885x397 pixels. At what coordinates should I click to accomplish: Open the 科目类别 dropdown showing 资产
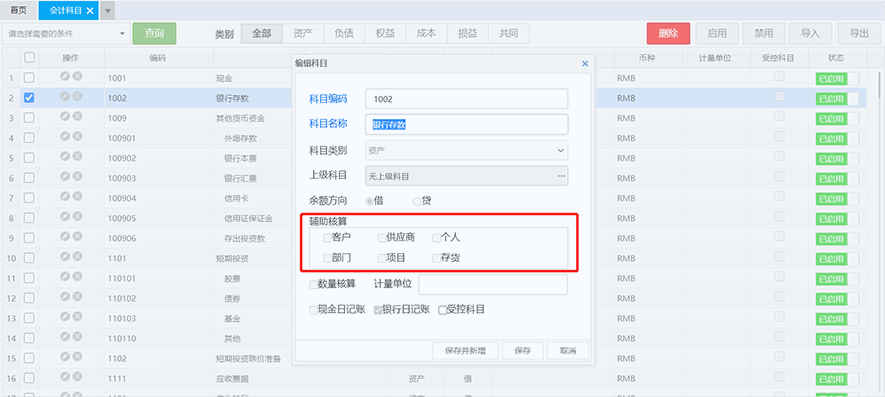coord(466,150)
